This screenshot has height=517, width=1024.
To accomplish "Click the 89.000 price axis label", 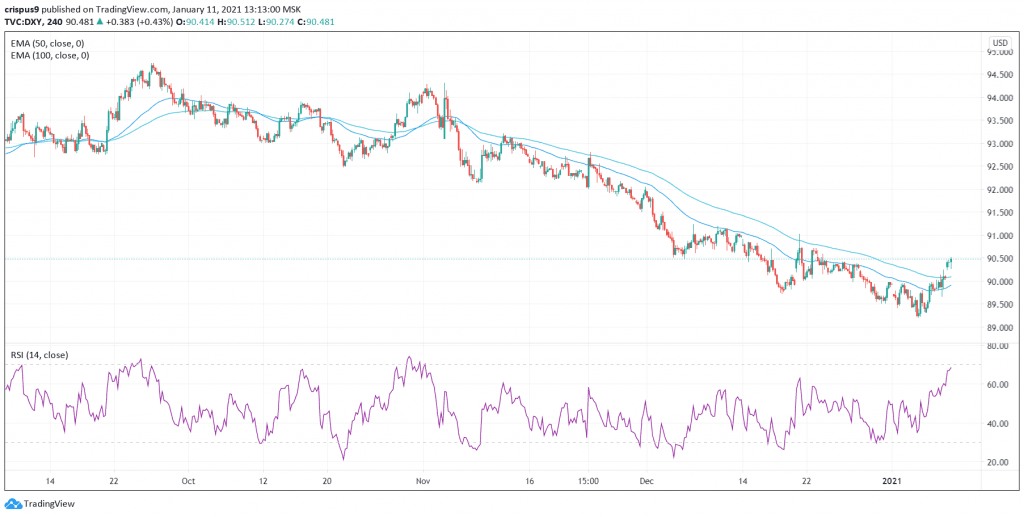I will (999, 328).
